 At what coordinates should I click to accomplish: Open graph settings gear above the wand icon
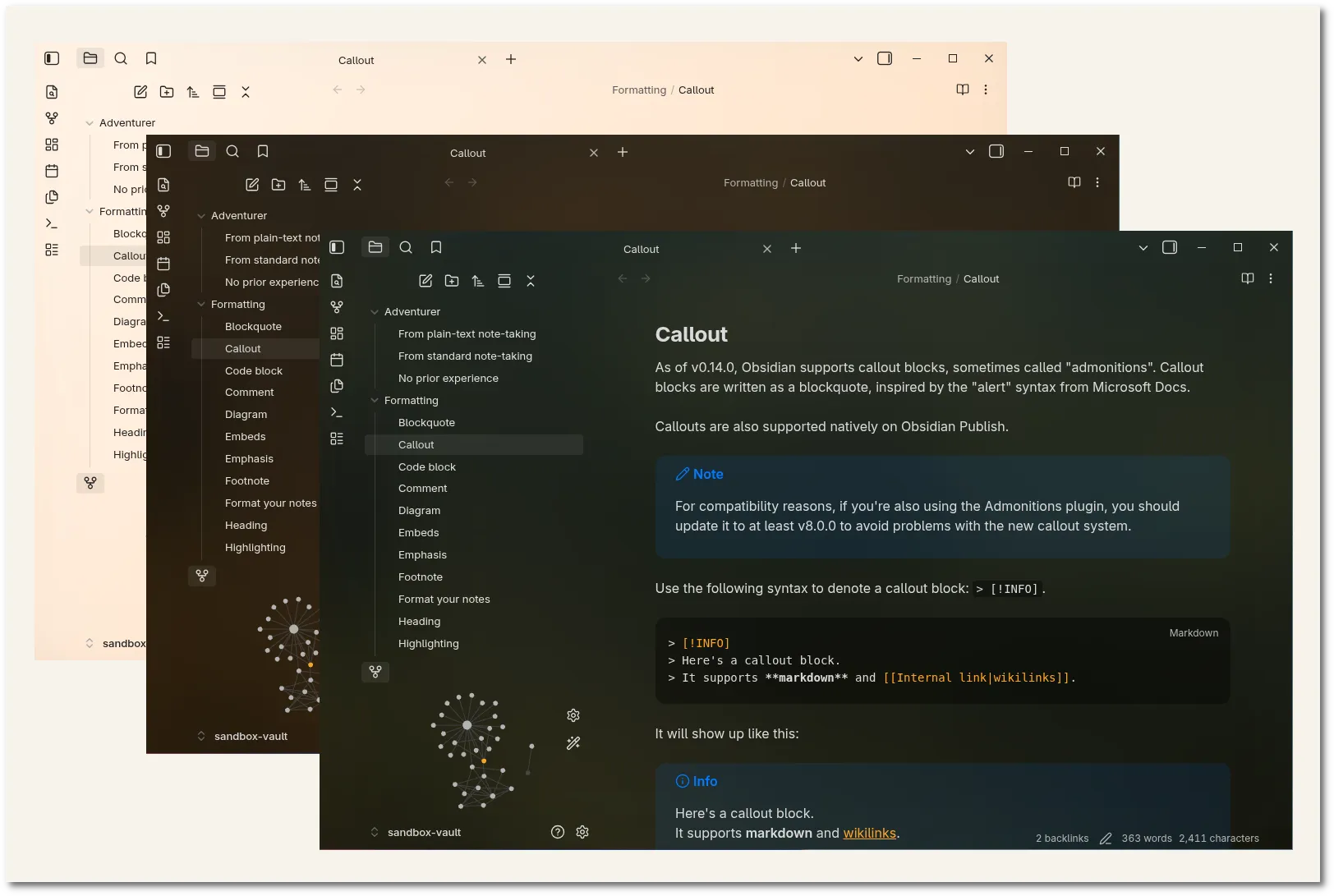(573, 715)
